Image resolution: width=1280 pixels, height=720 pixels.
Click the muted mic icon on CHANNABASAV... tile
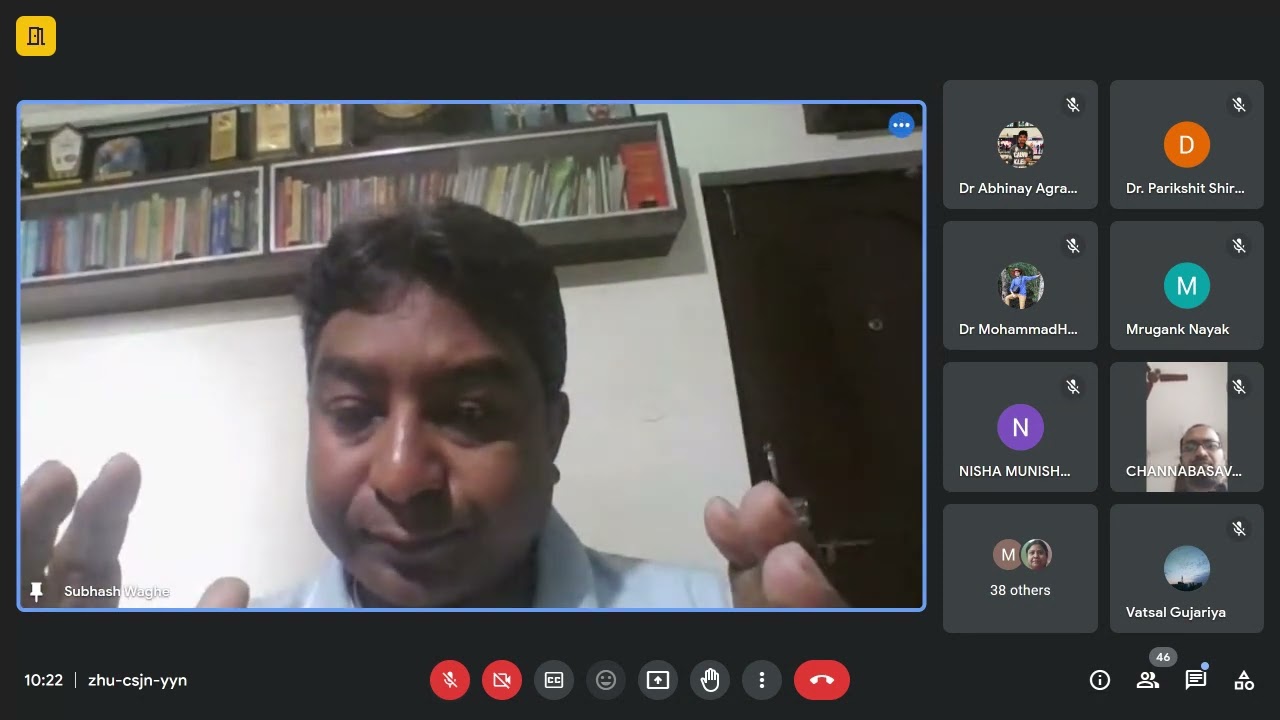tap(1239, 386)
